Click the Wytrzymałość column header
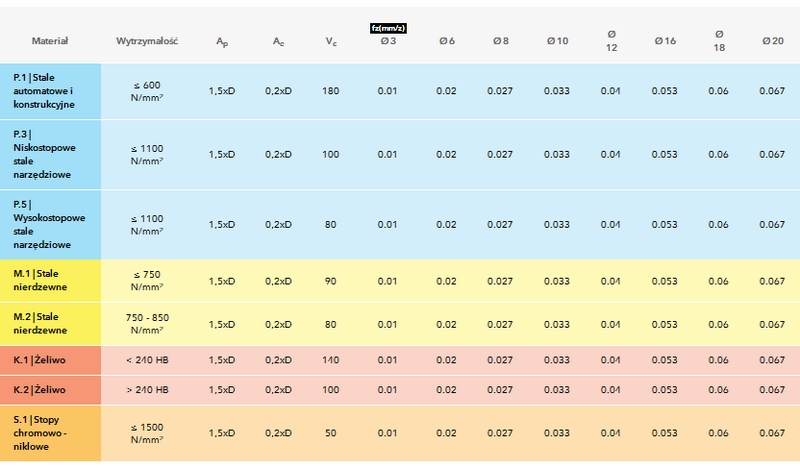 (x=147, y=41)
